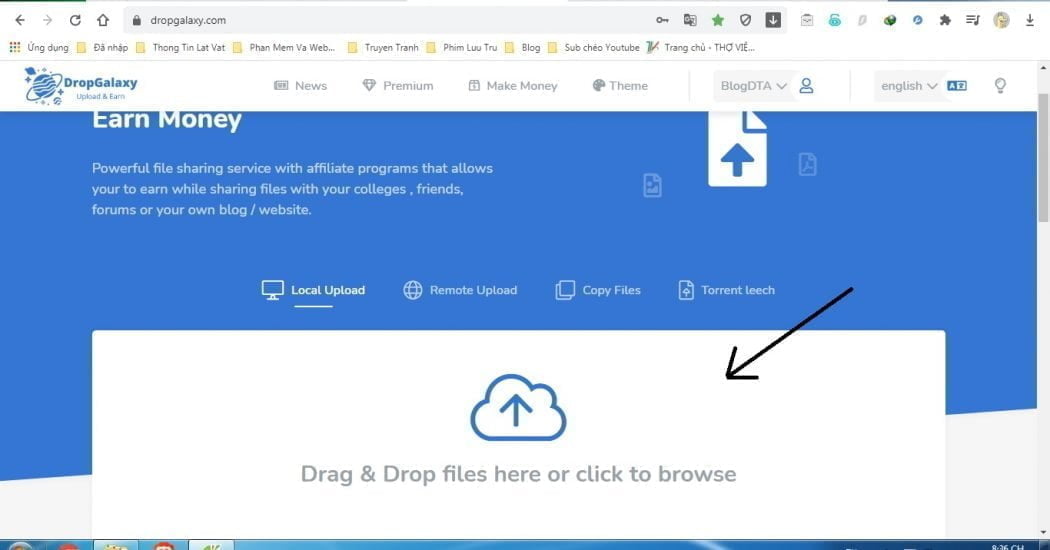Click the cloud upload icon

click(518, 407)
